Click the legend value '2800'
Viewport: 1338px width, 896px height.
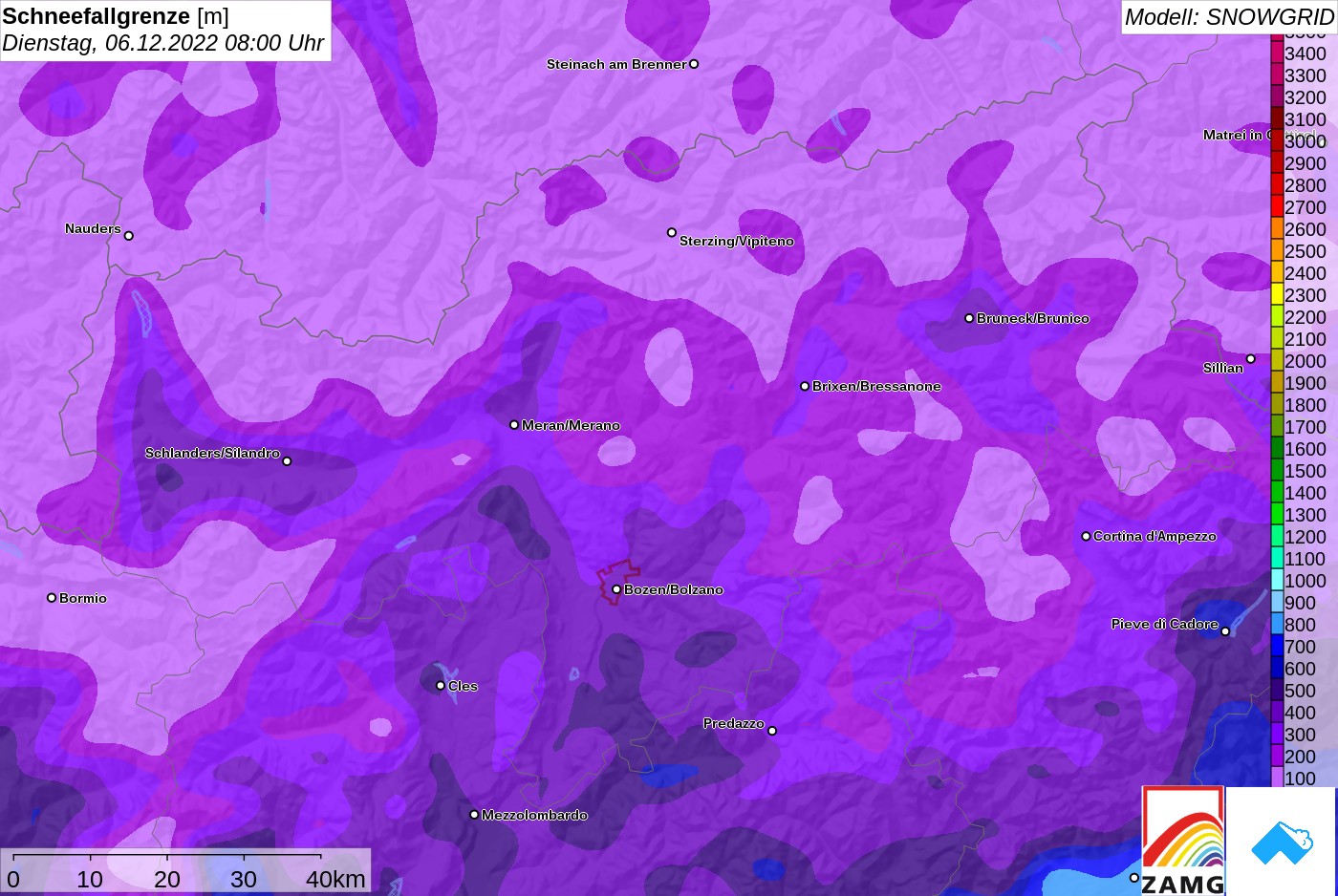[x=1306, y=185]
